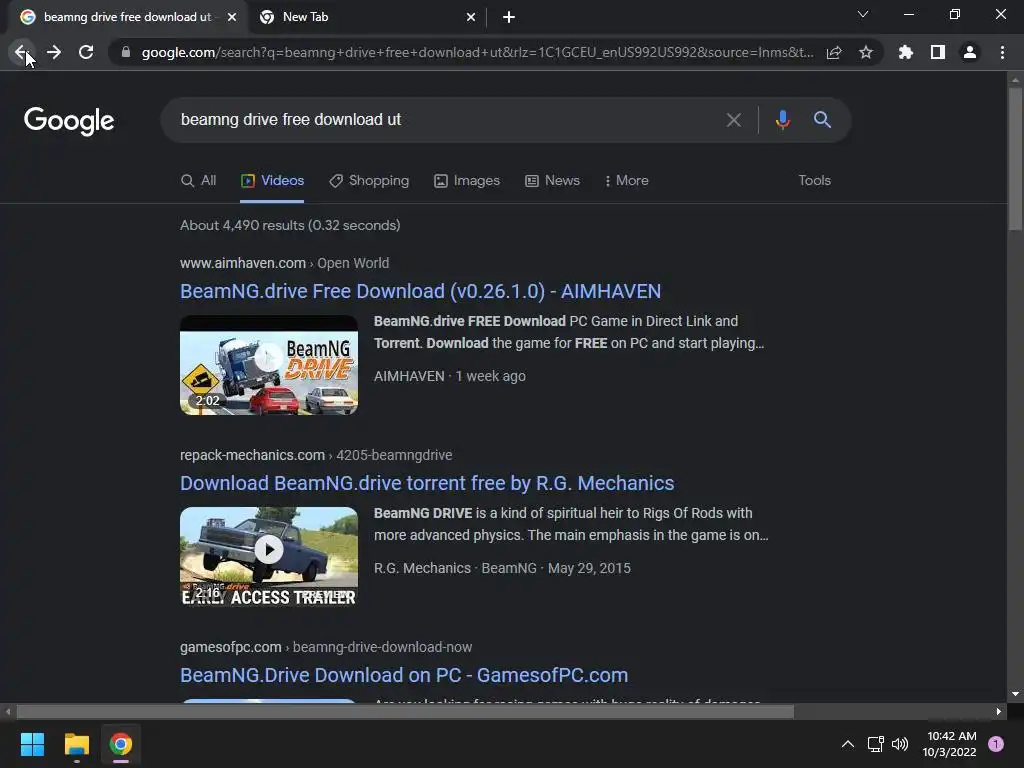
Task: Click the vertical scrollbar thumb
Action: tap(1015, 159)
